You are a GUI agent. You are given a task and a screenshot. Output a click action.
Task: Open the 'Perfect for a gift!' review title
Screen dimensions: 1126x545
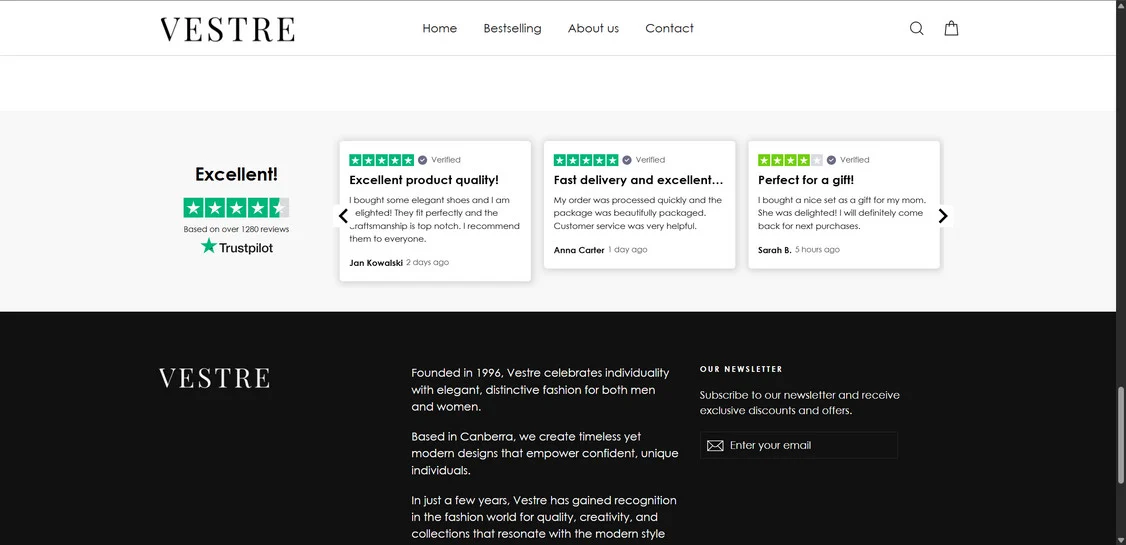[x=806, y=180]
